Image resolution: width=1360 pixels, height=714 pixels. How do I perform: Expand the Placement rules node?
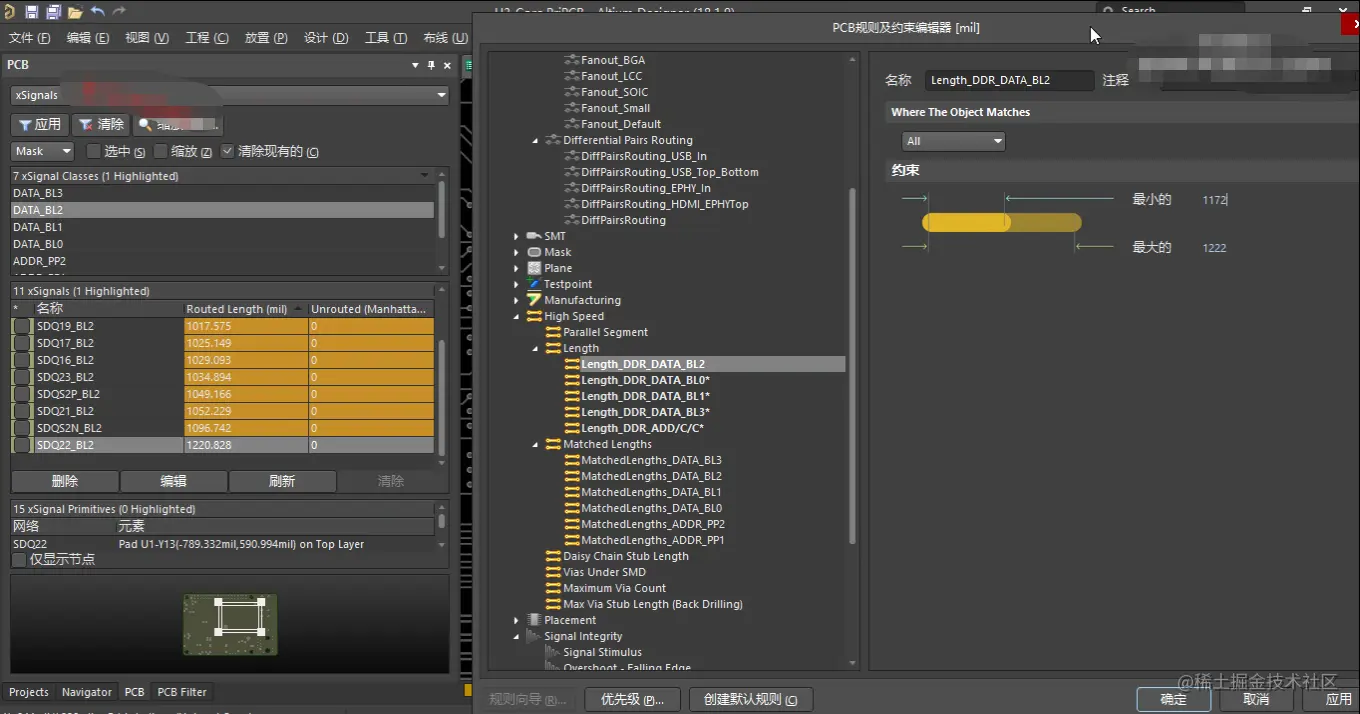[517, 620]
